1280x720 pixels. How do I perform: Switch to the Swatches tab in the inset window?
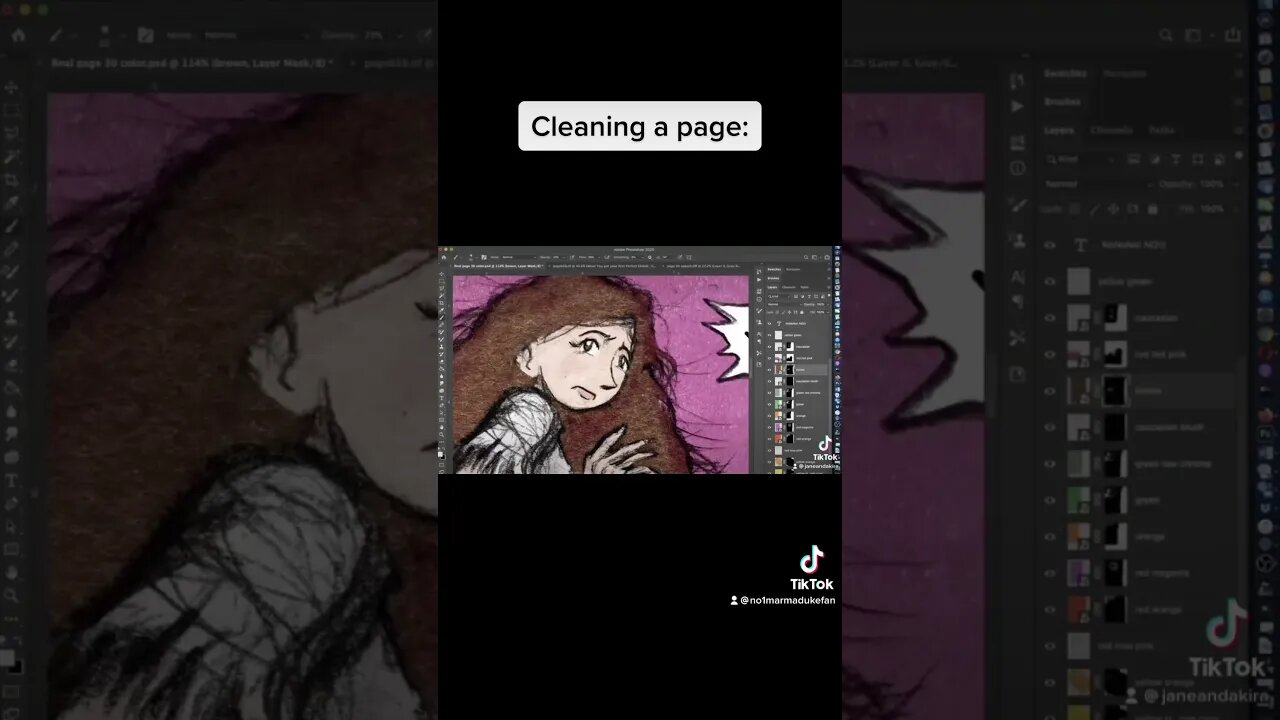[x=774, y=270]
